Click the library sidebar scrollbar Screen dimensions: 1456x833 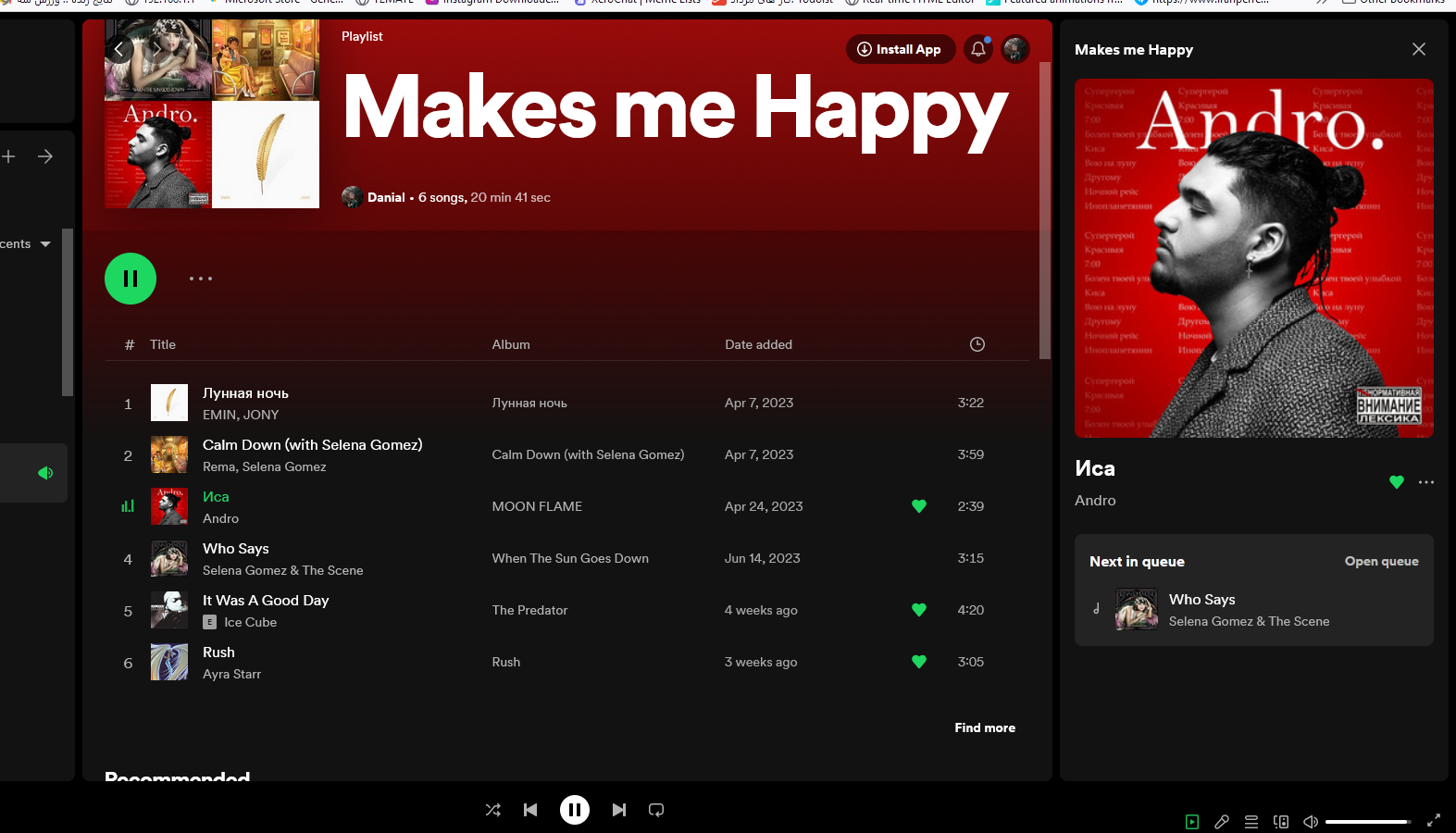click(x=67, y=312)
